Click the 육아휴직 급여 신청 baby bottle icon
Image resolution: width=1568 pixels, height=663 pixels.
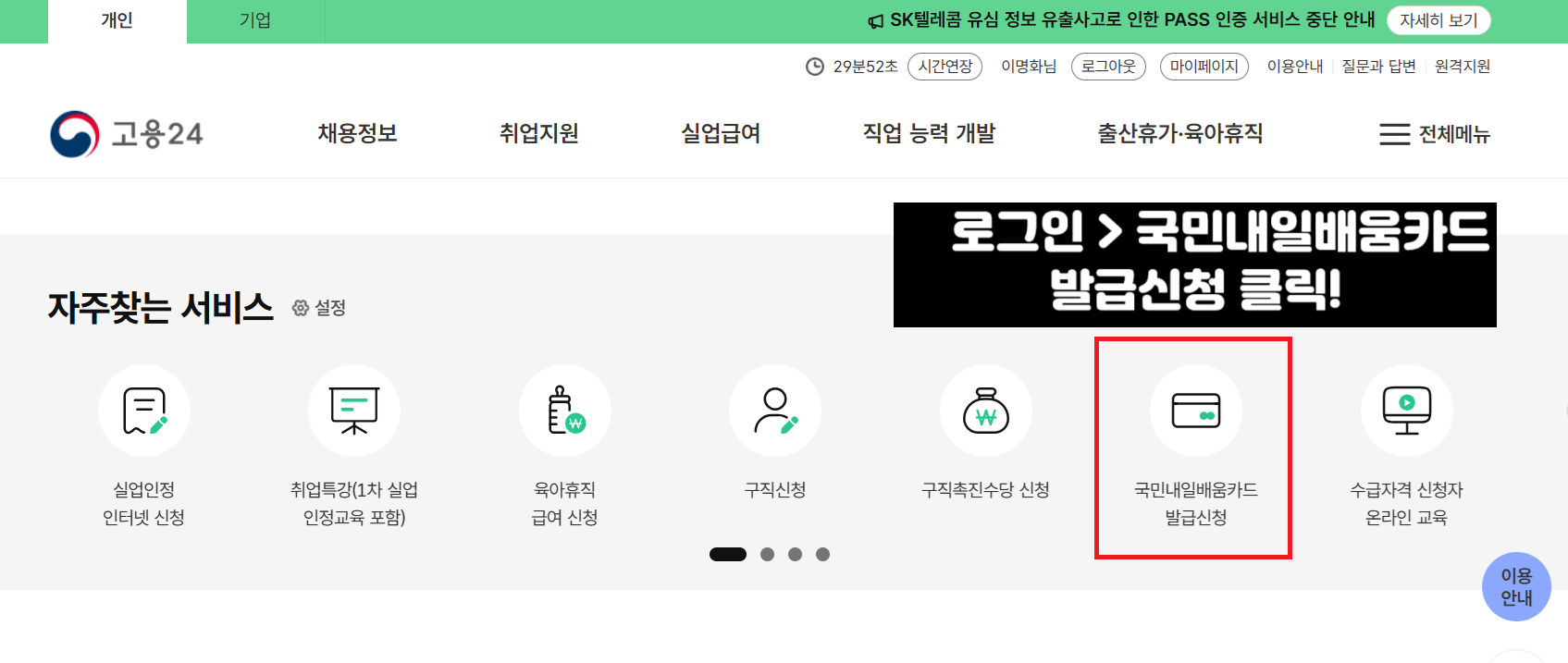point(565,411)
